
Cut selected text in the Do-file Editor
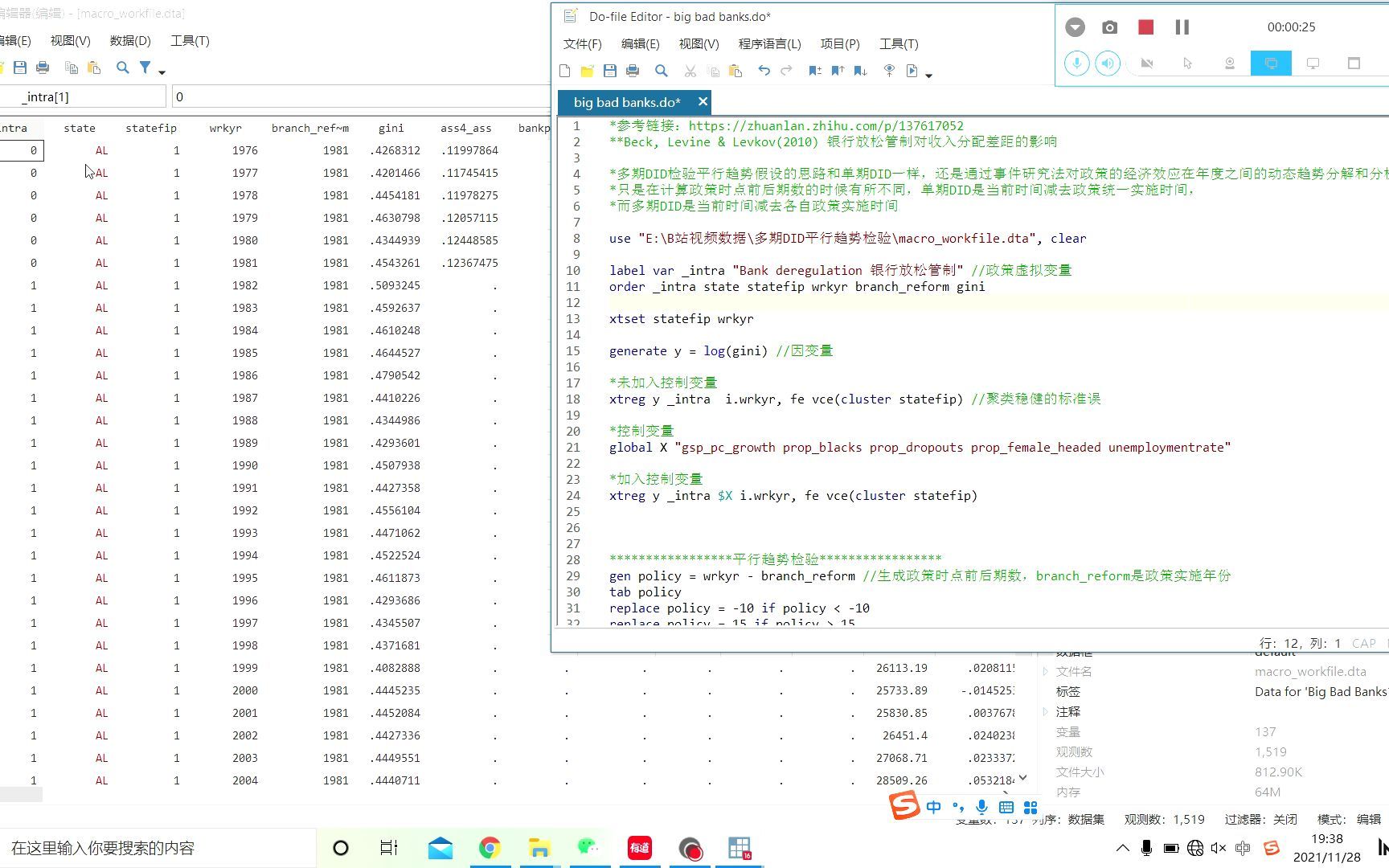click(690, 71)
